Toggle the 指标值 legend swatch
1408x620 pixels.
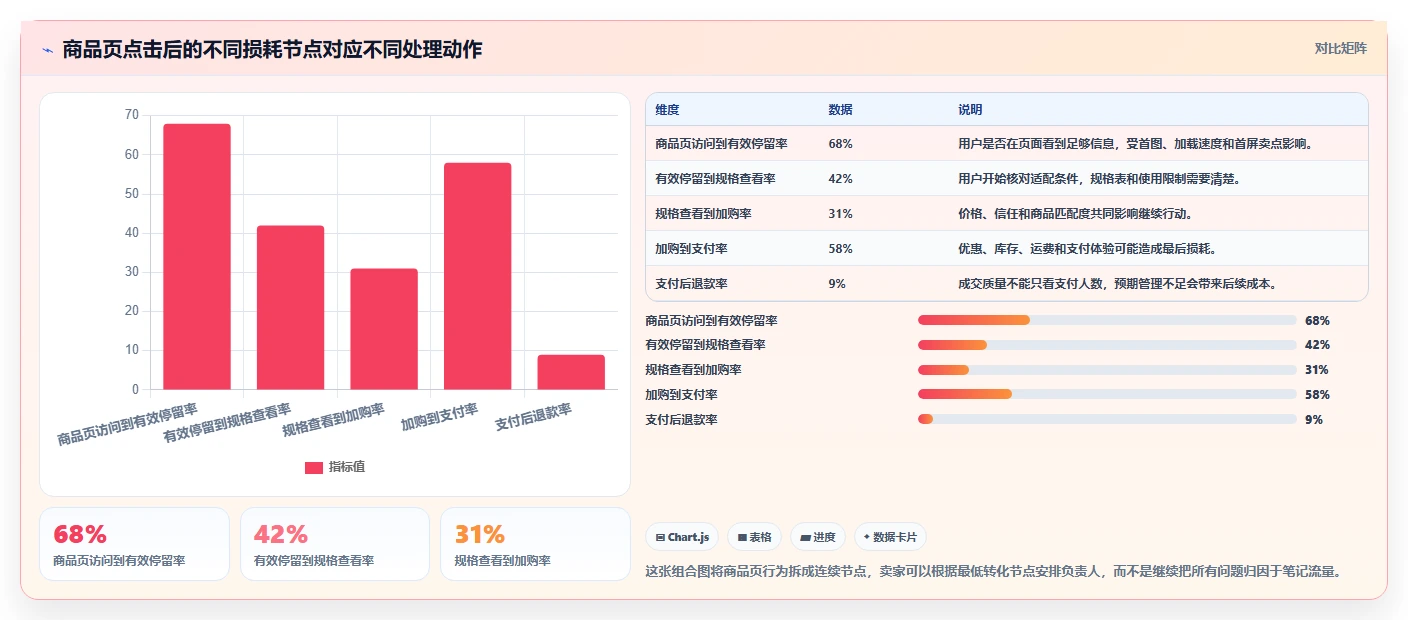click(x=314, y=467)
